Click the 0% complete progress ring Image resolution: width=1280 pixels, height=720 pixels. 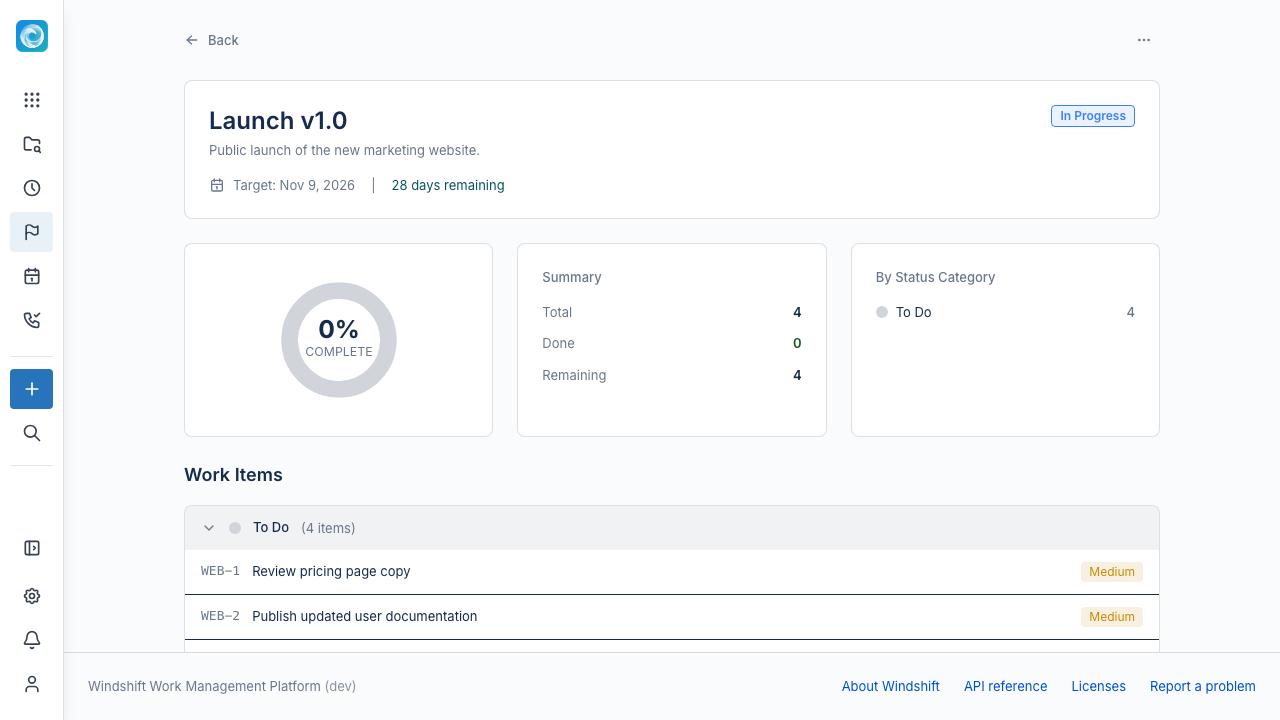(x=339, y=340)
